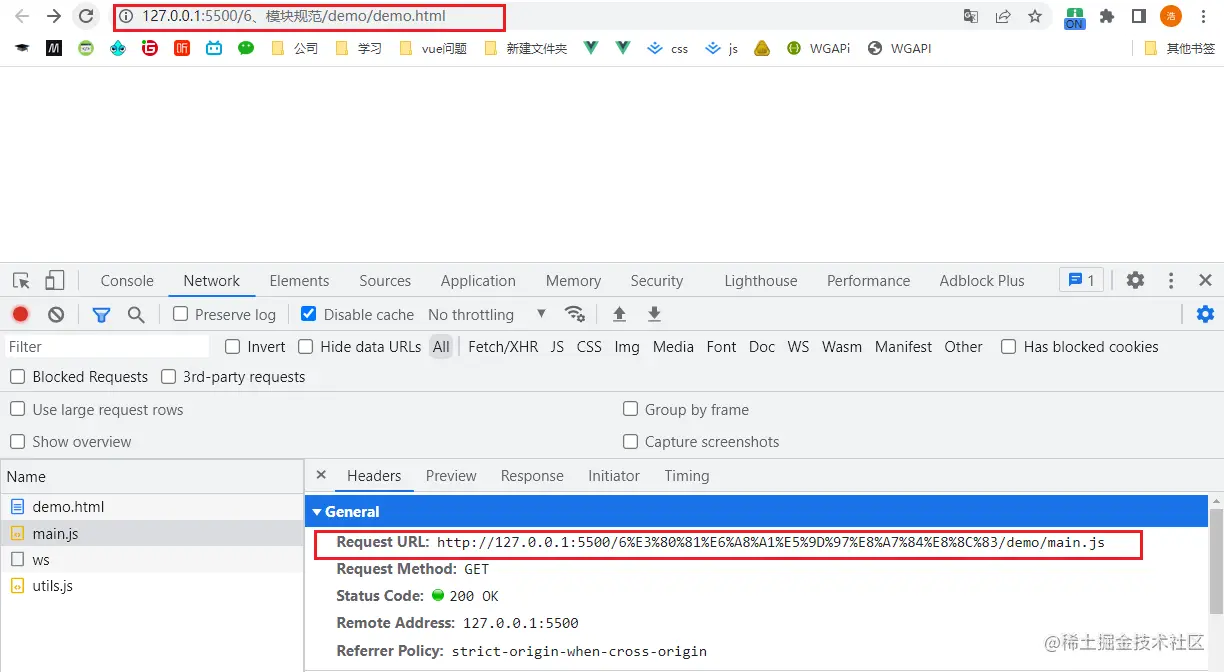The image size is (1224, 672).
Task: Switch to the Elements tab
Action: pos(299,281)
